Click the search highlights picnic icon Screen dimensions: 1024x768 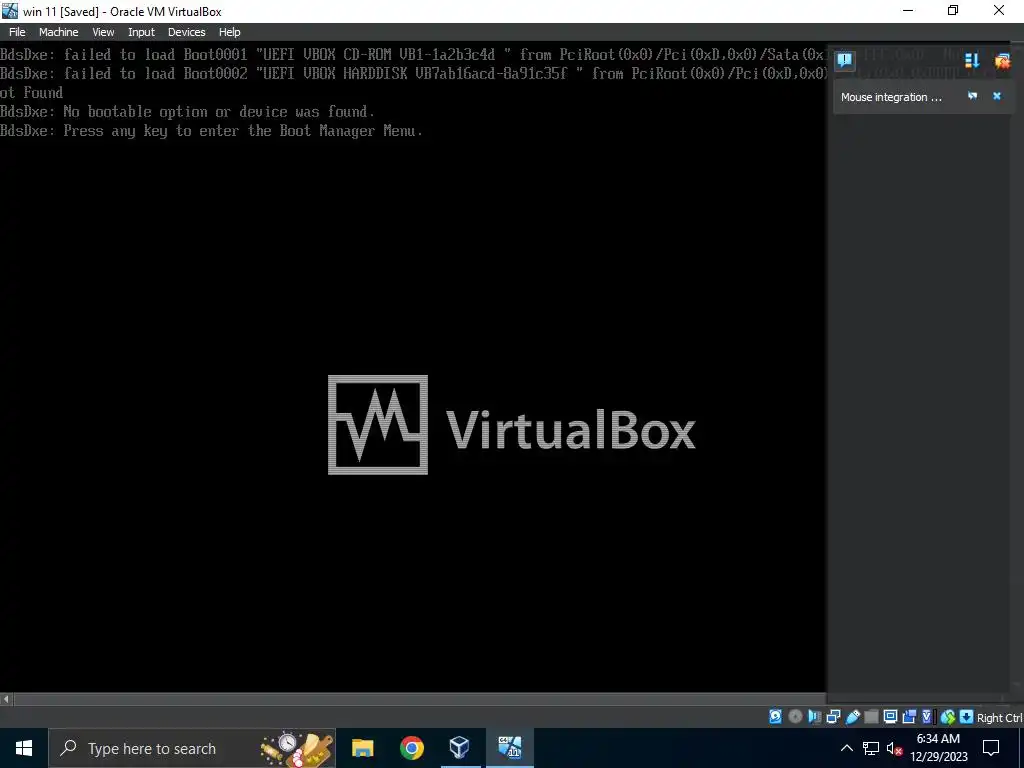298,749
